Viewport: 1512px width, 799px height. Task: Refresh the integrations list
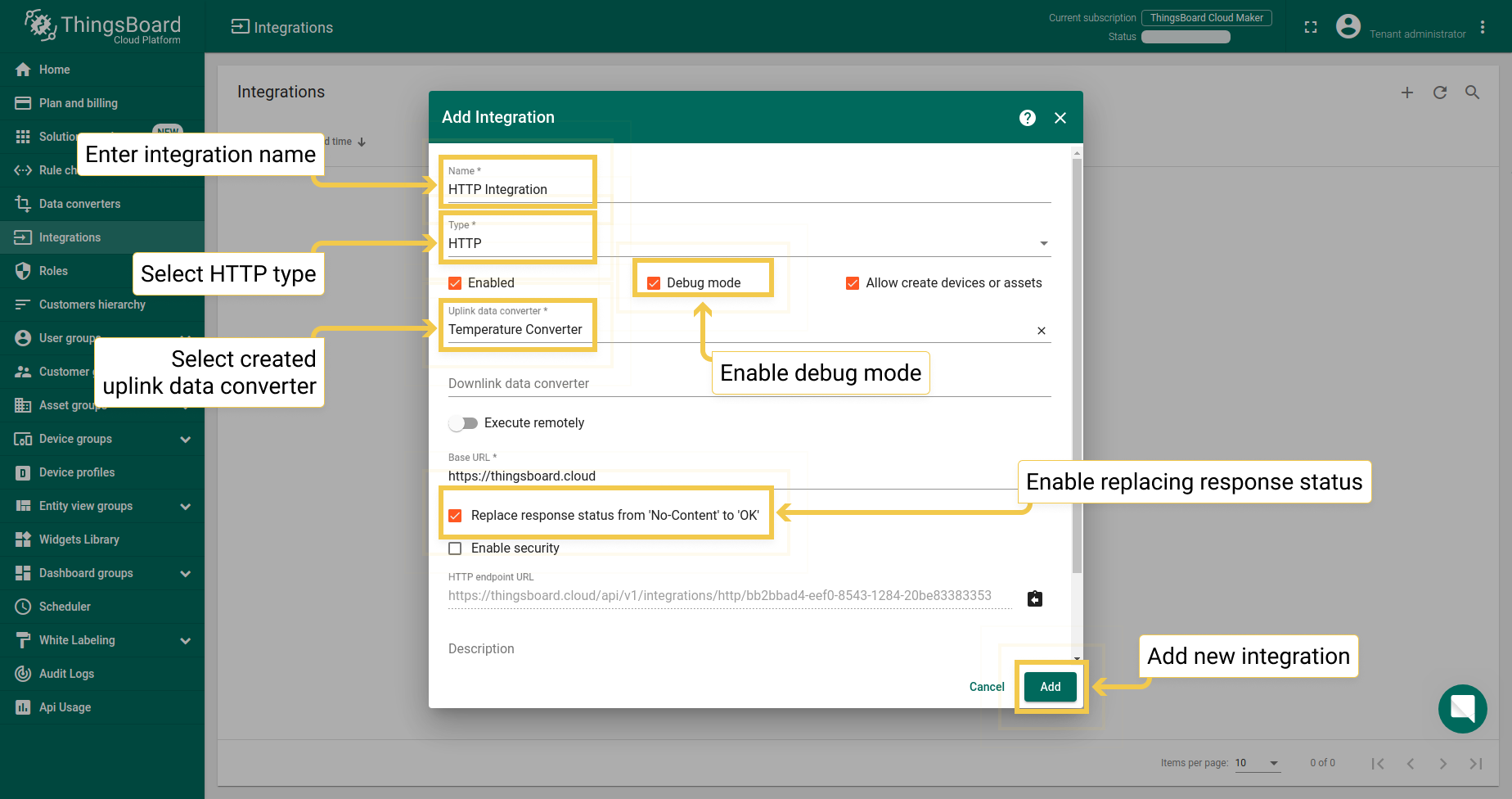(x=1440, y=93)
